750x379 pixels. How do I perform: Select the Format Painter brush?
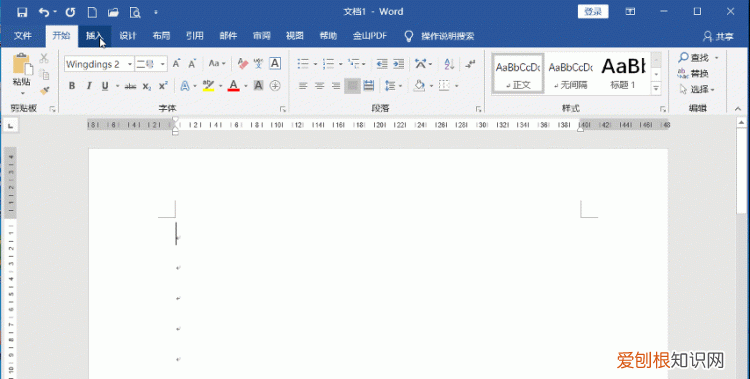(x=44, y=90)
